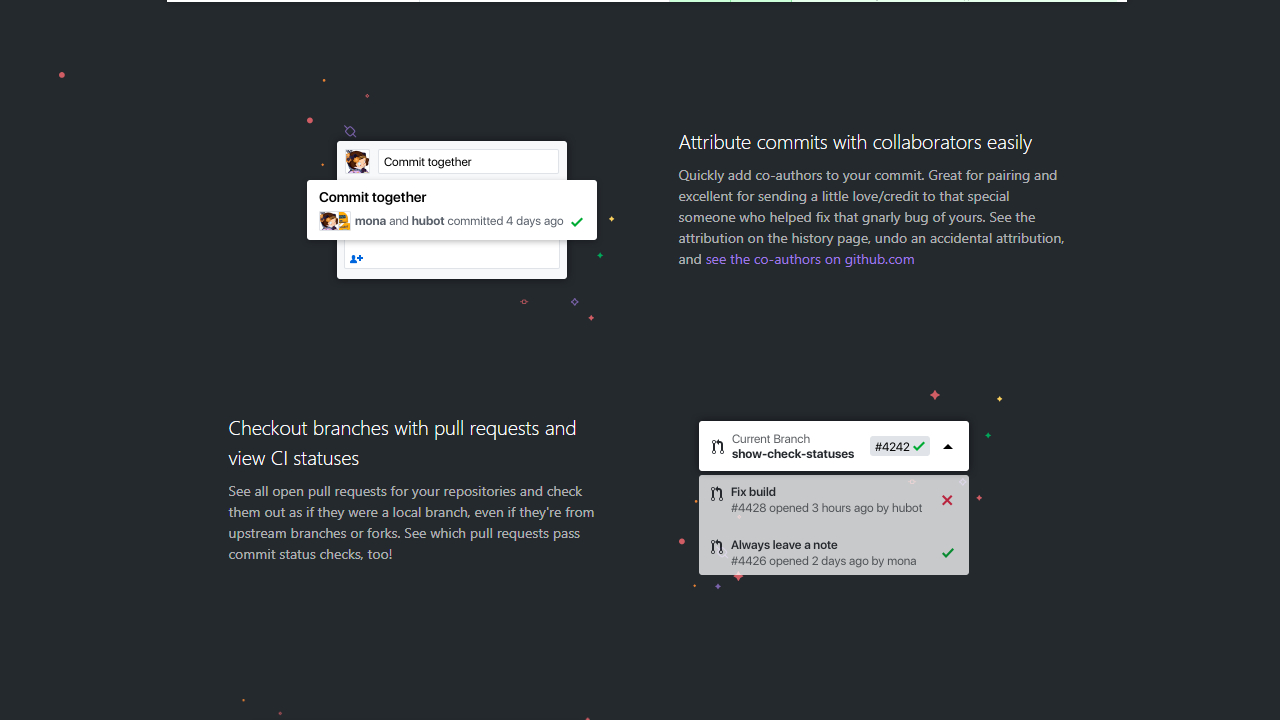Viewport: 1280px width, 720px height.
Task: Click the red failed-status X on Fix build
Action: point(947,500)
